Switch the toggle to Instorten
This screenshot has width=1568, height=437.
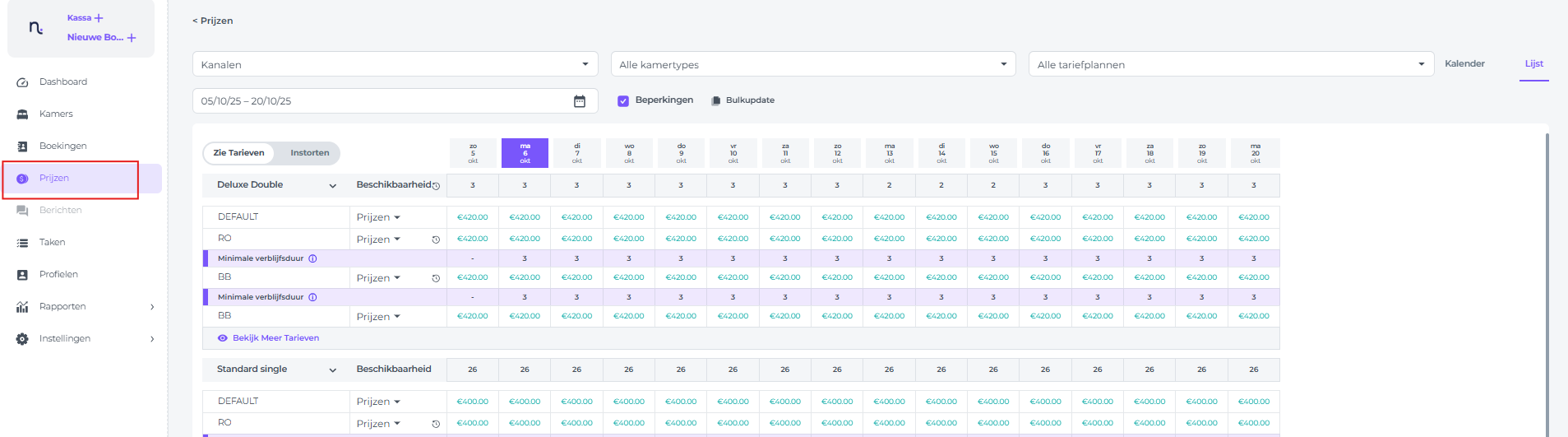pyautogui.click(x=309, y=153)
